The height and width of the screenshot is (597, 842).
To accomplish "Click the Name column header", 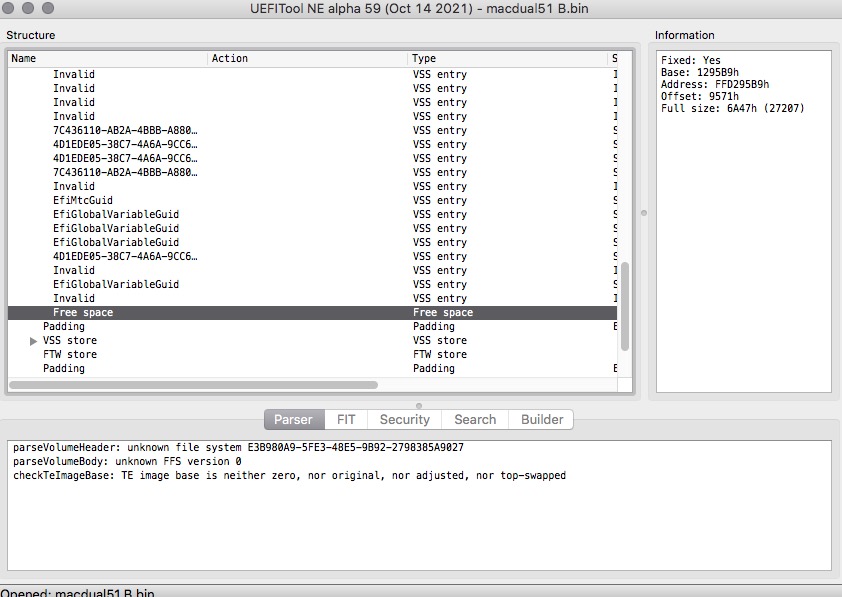I will tap(107, 59).
